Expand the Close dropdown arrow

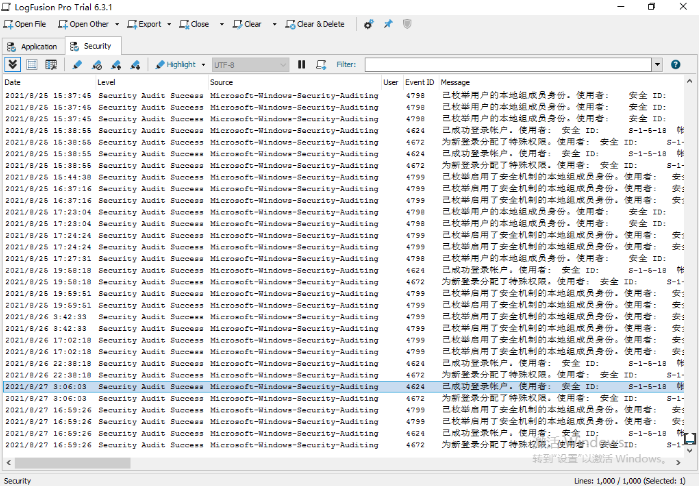coord(222,24)
